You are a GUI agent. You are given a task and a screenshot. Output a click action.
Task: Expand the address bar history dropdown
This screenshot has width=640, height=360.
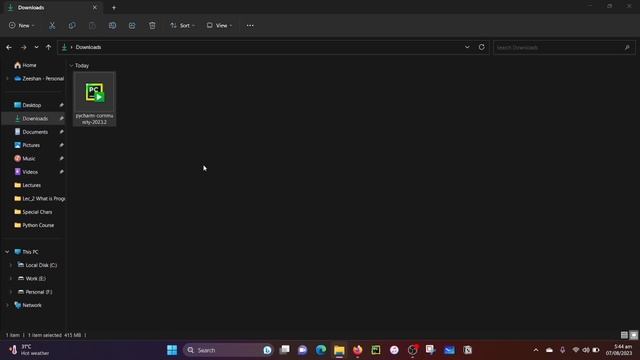pyautogui.click(x=467, y=47)
